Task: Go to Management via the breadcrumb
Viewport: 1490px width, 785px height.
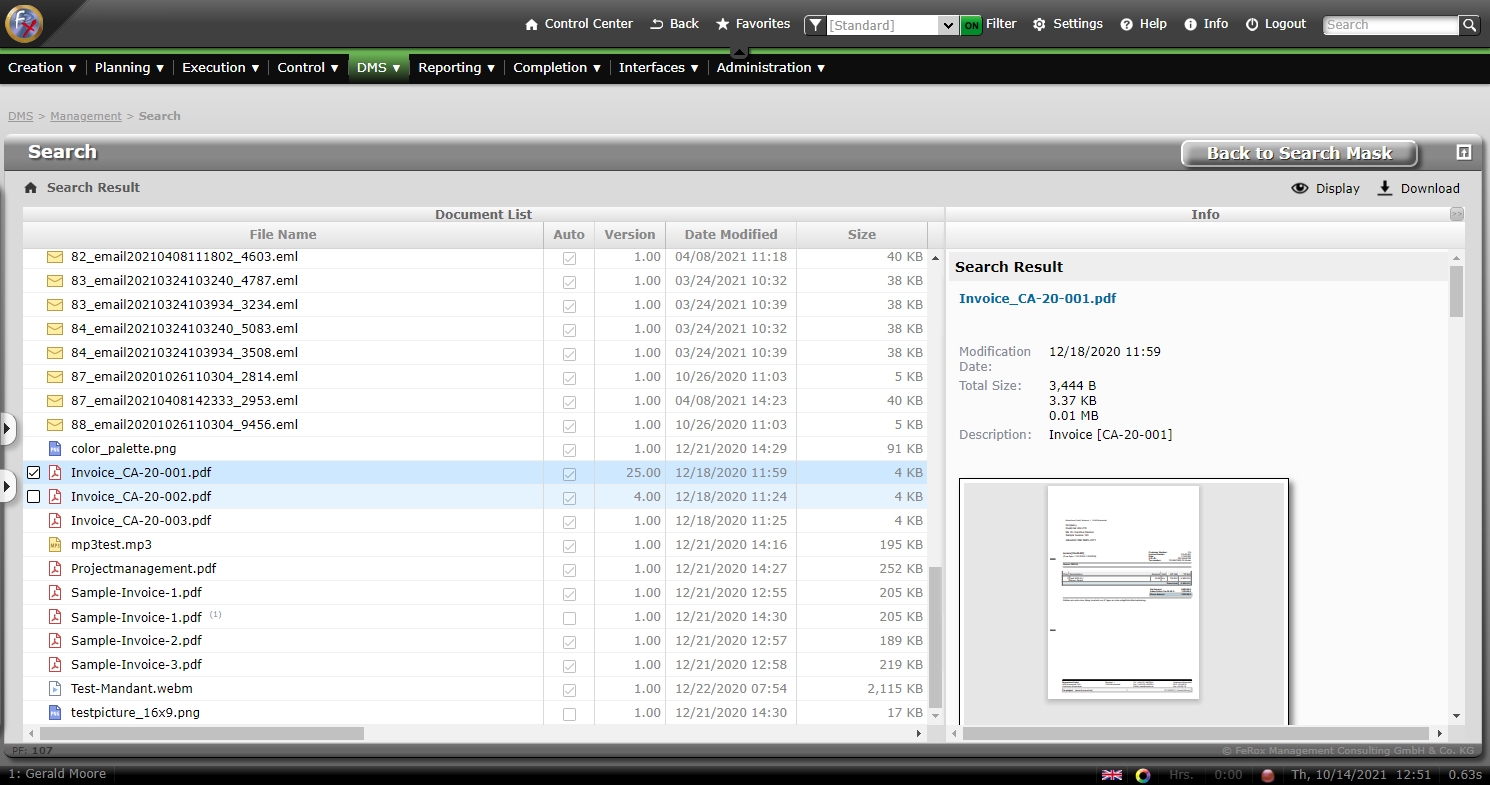Action: (x=86, y=116)
